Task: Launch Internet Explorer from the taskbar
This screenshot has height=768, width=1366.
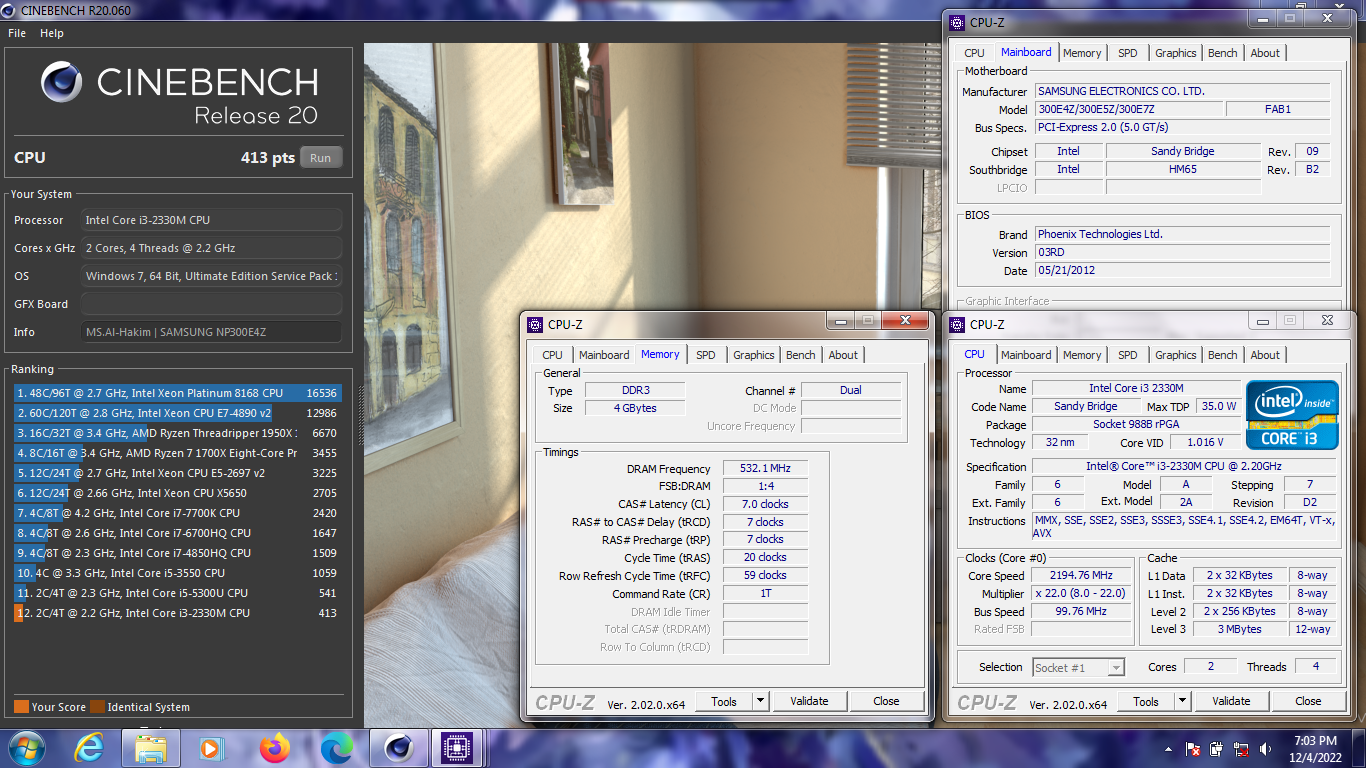Action: pyautogui.click(x=89, y=748)
